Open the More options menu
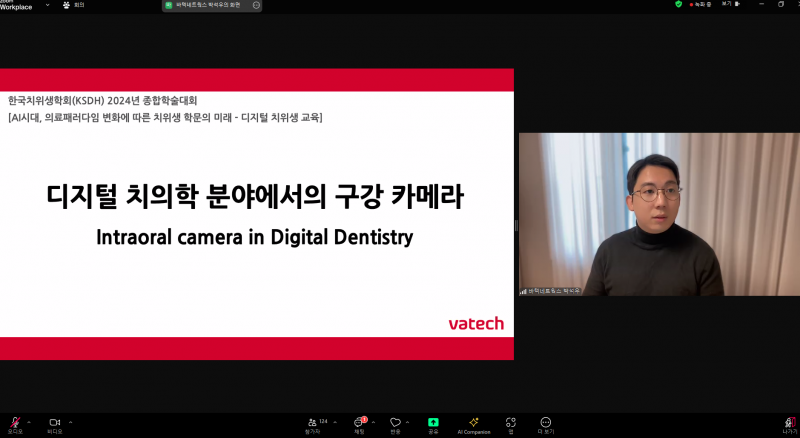Viewport: 800px width, 438px height. tap(545, 423)
